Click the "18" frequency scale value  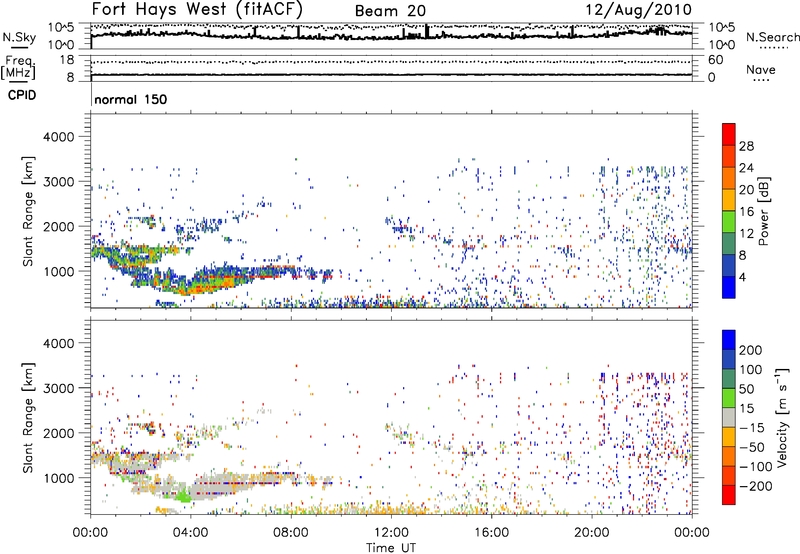point(67,60)
